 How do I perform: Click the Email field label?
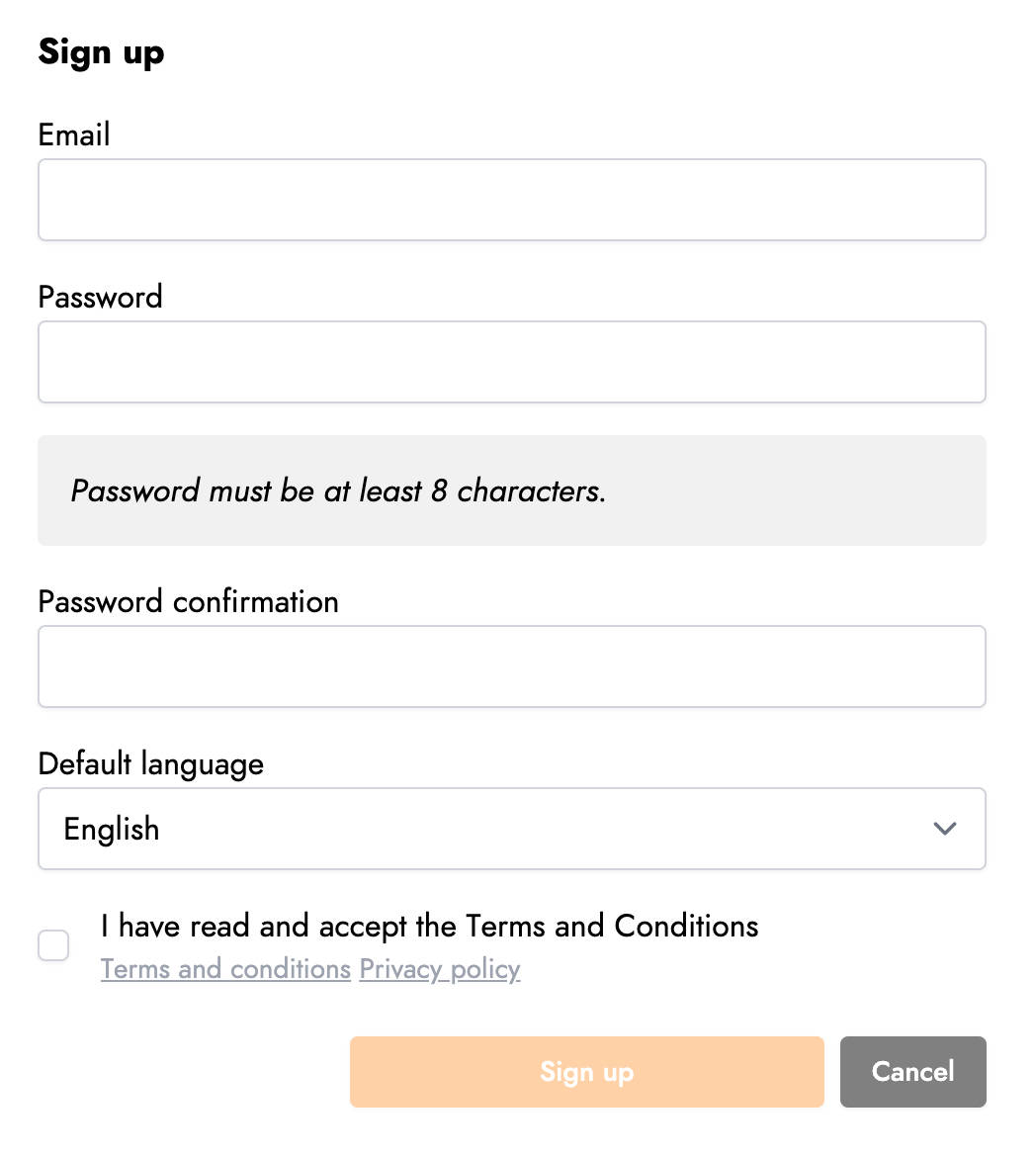[74, 135]
